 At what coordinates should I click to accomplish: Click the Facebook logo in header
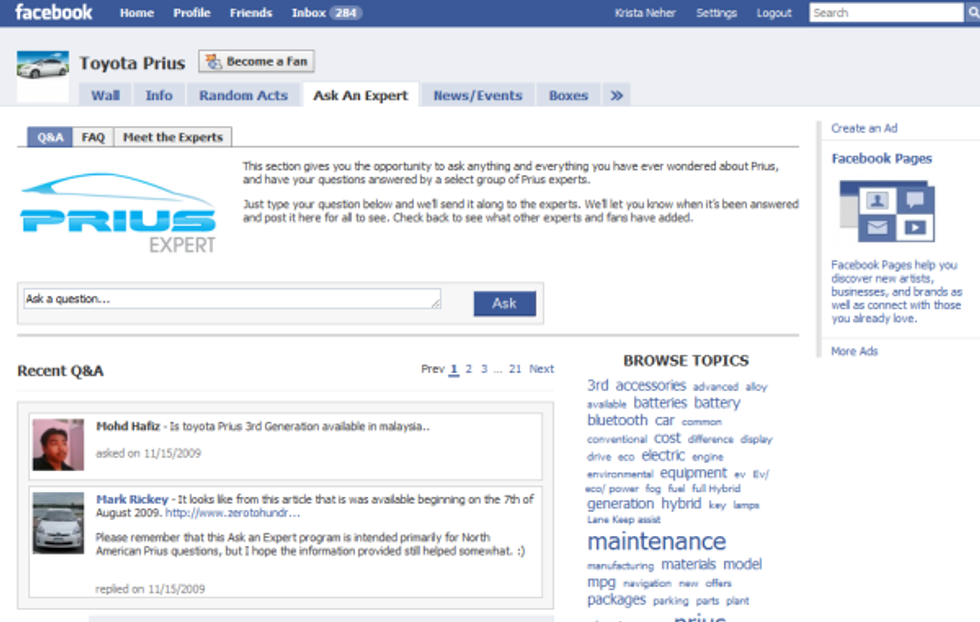[x=54, y=13]
